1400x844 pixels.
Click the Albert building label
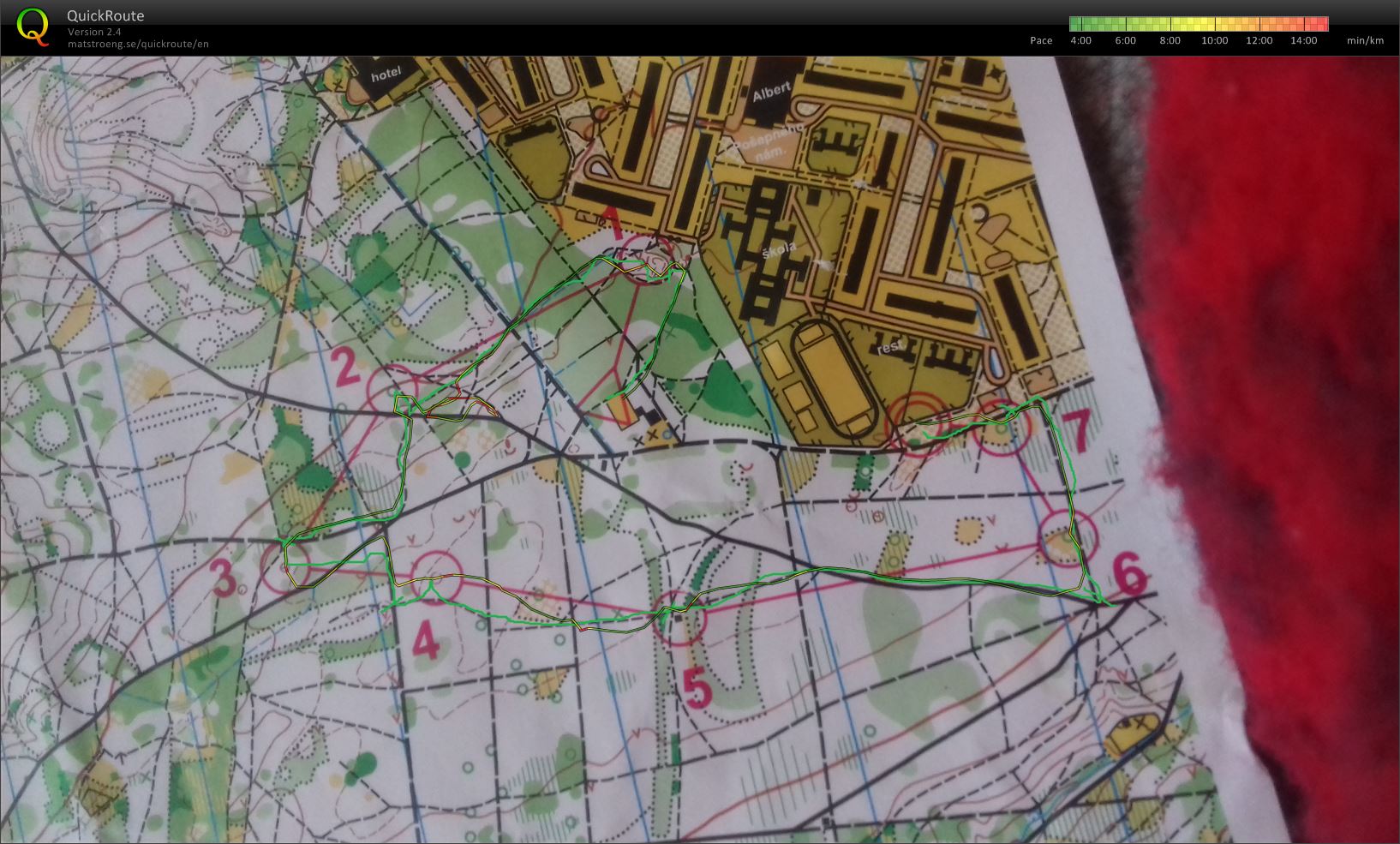coord(771,93)
